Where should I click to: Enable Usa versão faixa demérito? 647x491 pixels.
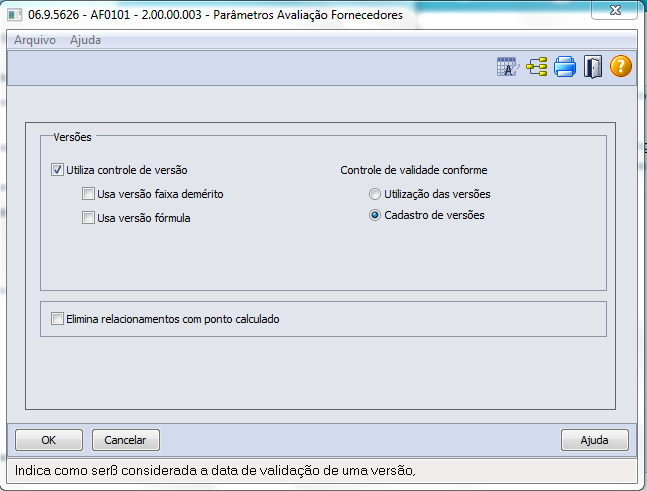(x=88, y=194)
